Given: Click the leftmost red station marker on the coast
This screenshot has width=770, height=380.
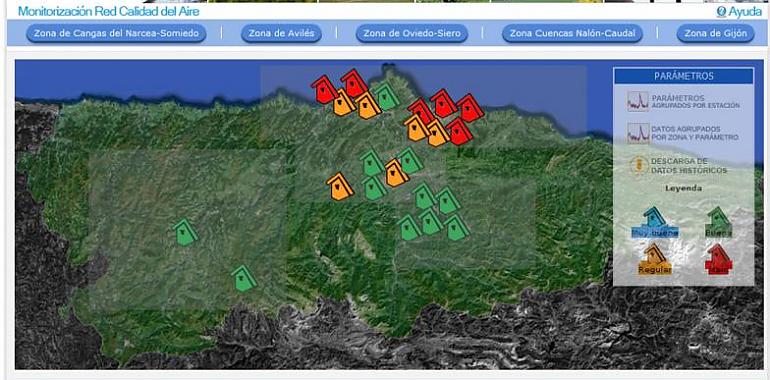Looking at the screenshot, I should pos(324,89).
